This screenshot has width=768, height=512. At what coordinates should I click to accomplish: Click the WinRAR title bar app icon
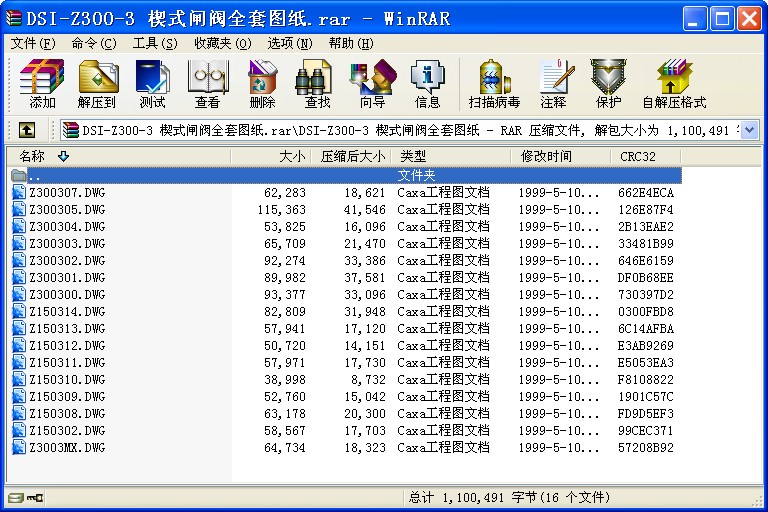(x=13, y=19)
